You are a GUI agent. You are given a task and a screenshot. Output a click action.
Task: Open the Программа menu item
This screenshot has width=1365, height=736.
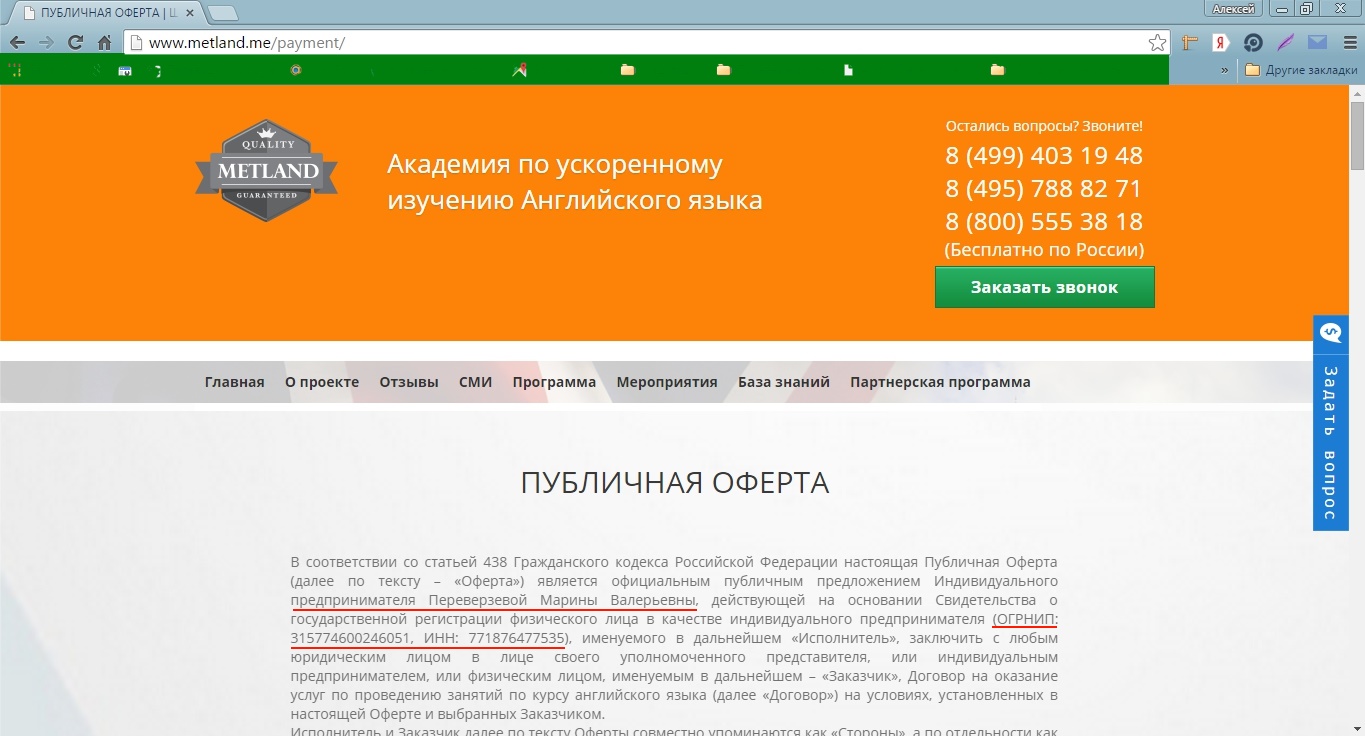[554, 382]
